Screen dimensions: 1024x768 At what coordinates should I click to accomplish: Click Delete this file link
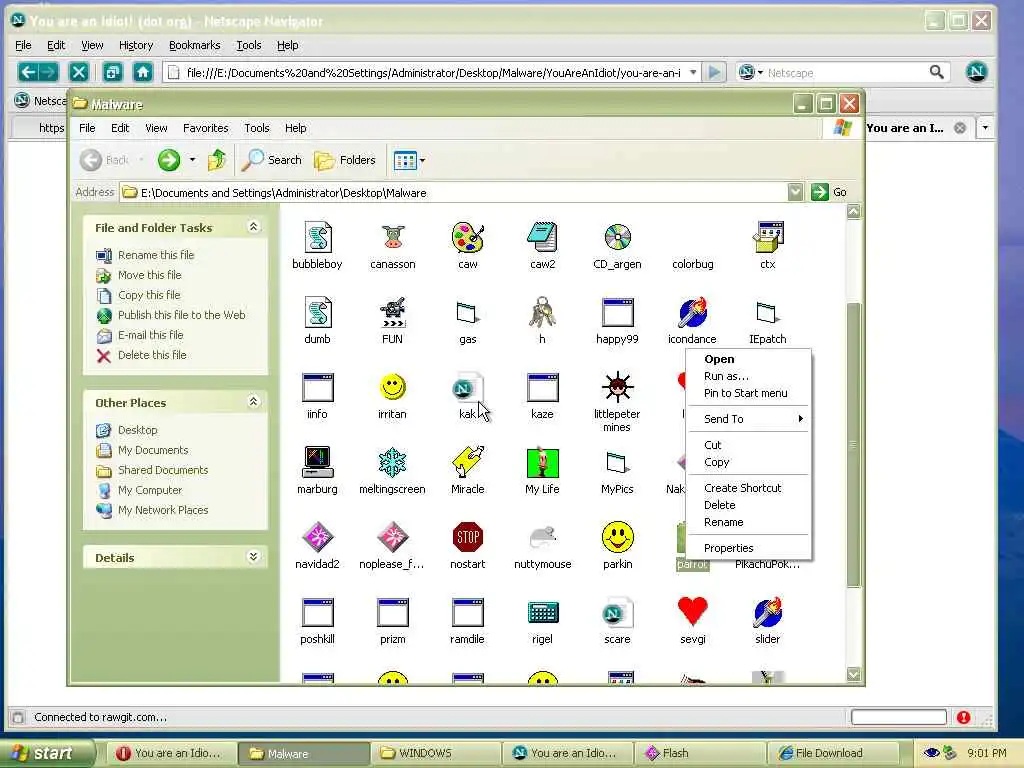[x=152, y=355]
